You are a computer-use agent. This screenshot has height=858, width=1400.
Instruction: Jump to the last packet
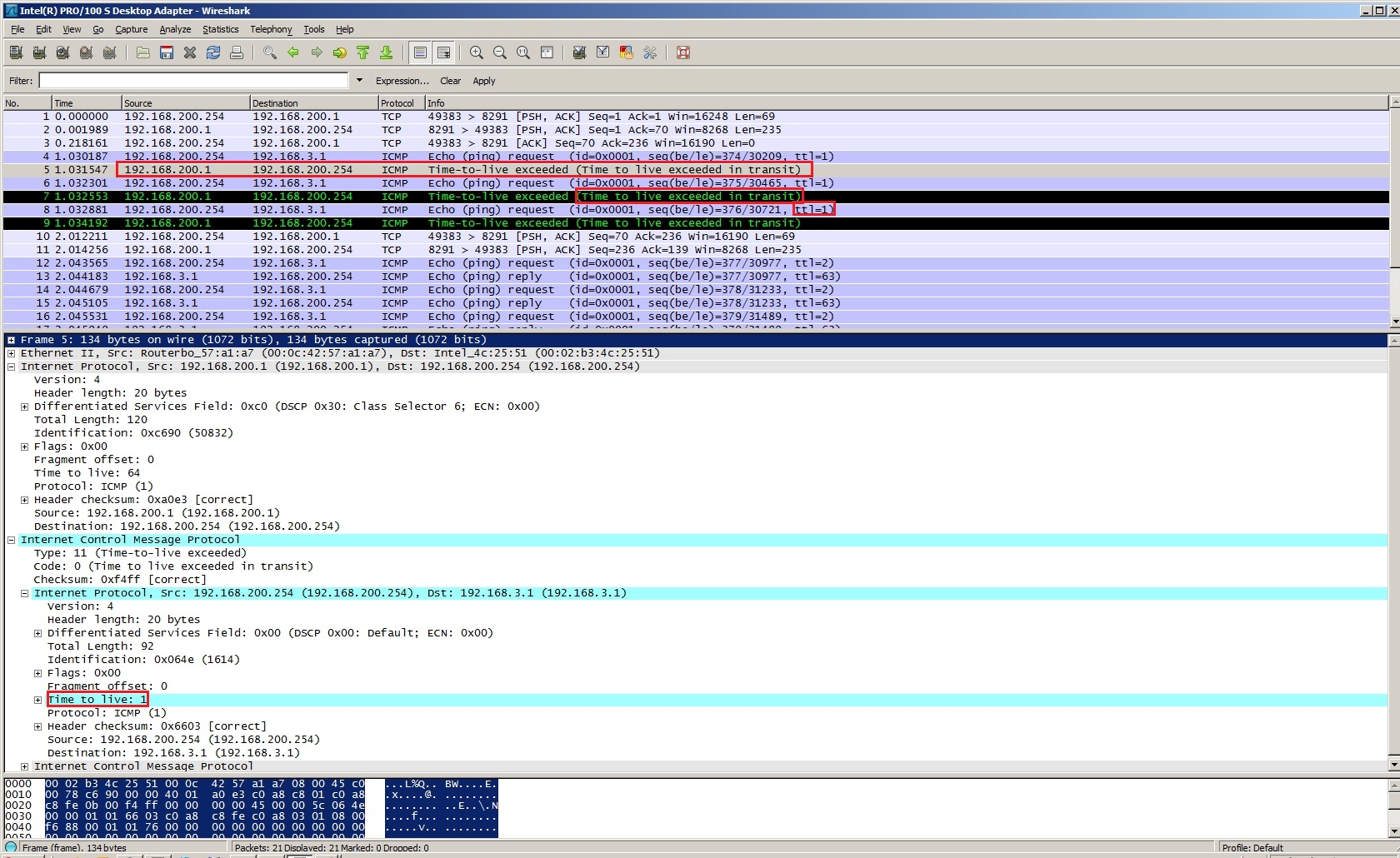387,52
